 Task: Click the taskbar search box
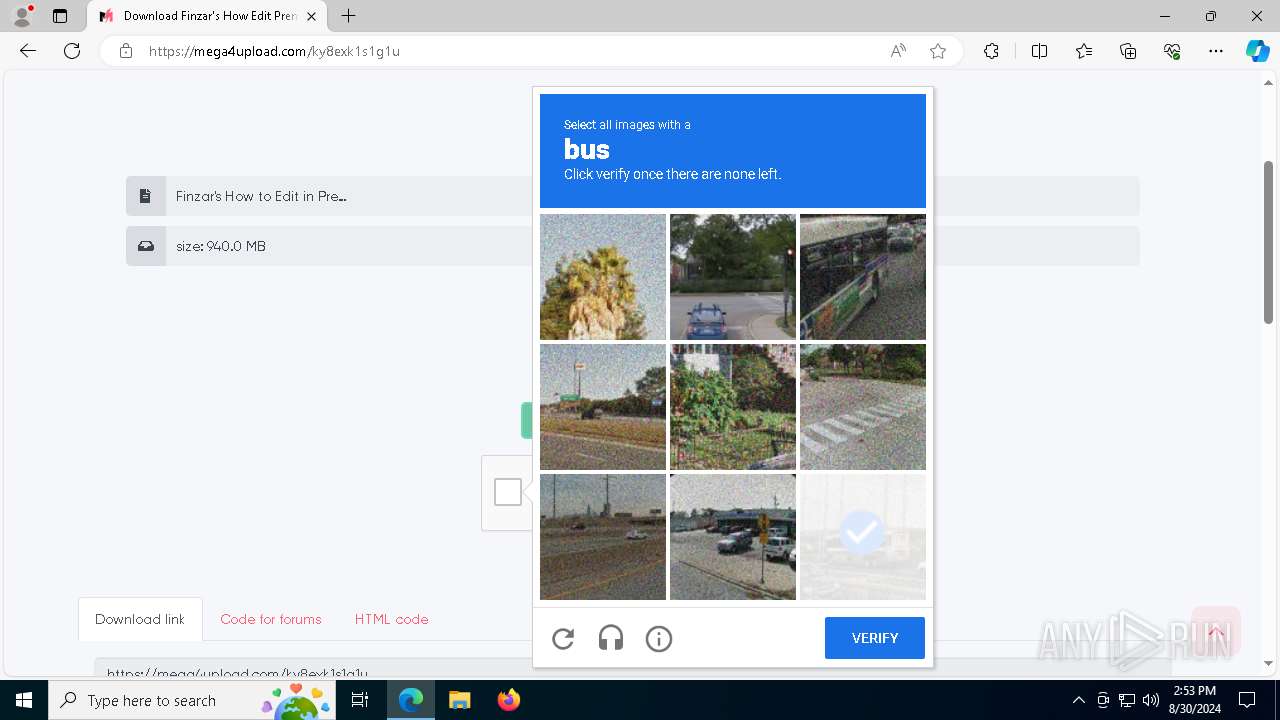pos(193,700)
